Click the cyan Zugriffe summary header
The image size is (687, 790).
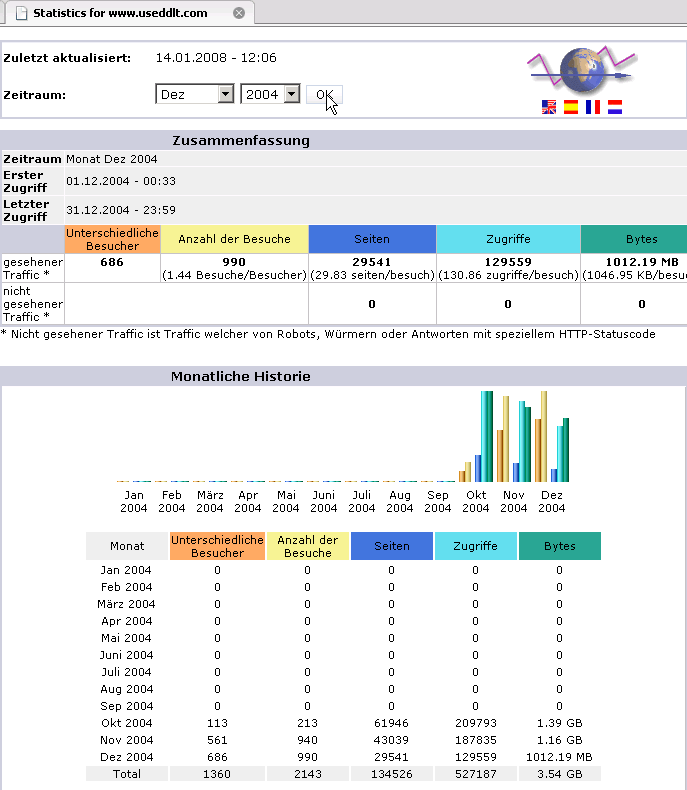(x=508, y=239)
